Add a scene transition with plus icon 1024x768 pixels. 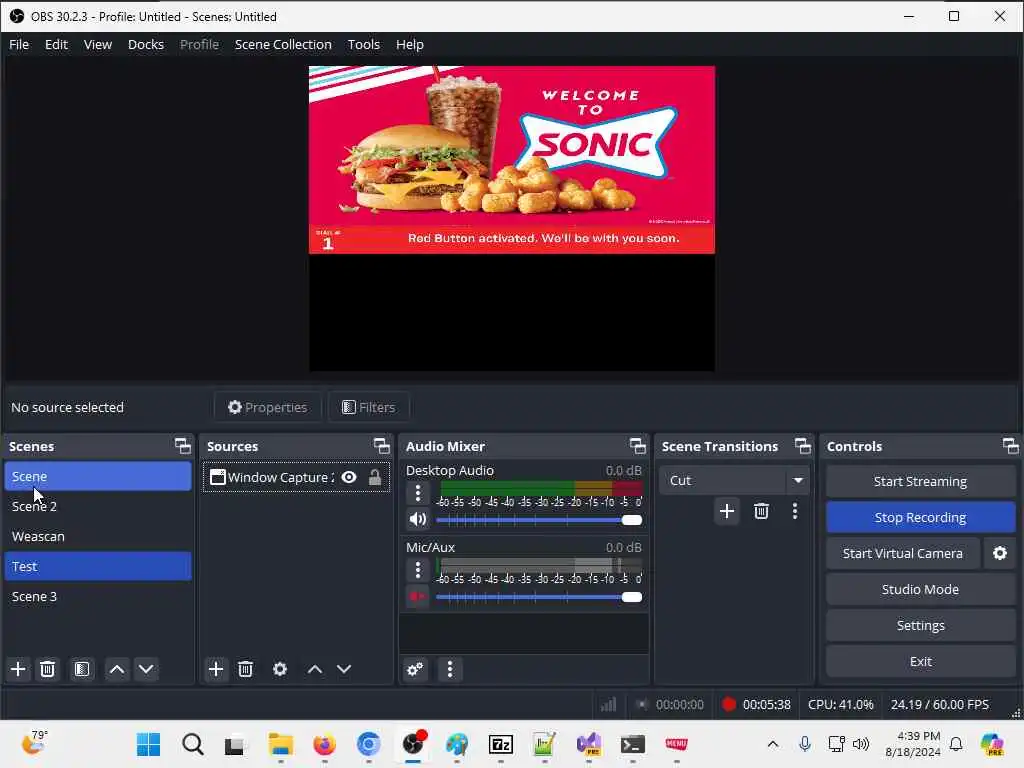tap(727, 511)
